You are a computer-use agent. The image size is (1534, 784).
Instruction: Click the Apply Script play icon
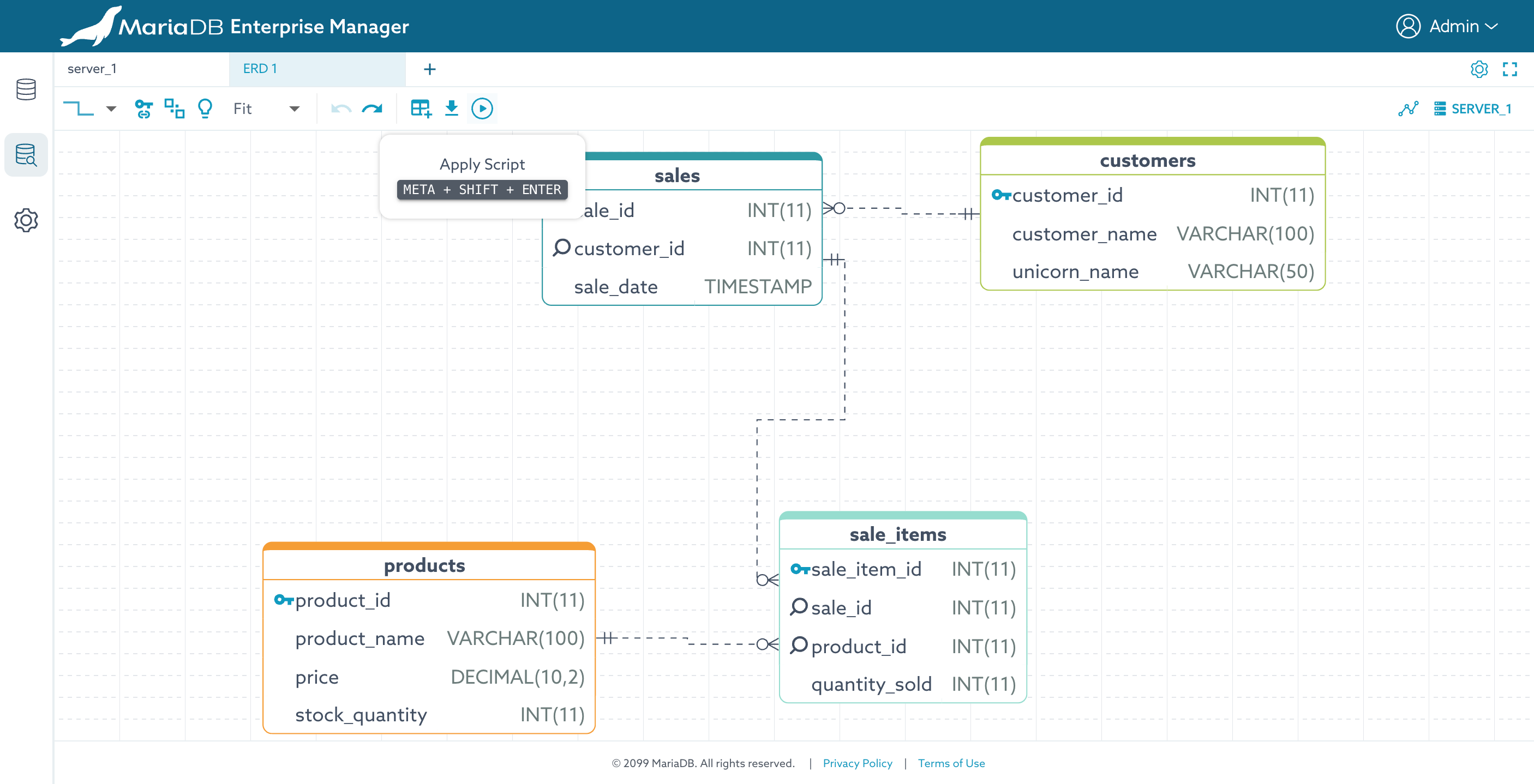(x=482, y=108)
